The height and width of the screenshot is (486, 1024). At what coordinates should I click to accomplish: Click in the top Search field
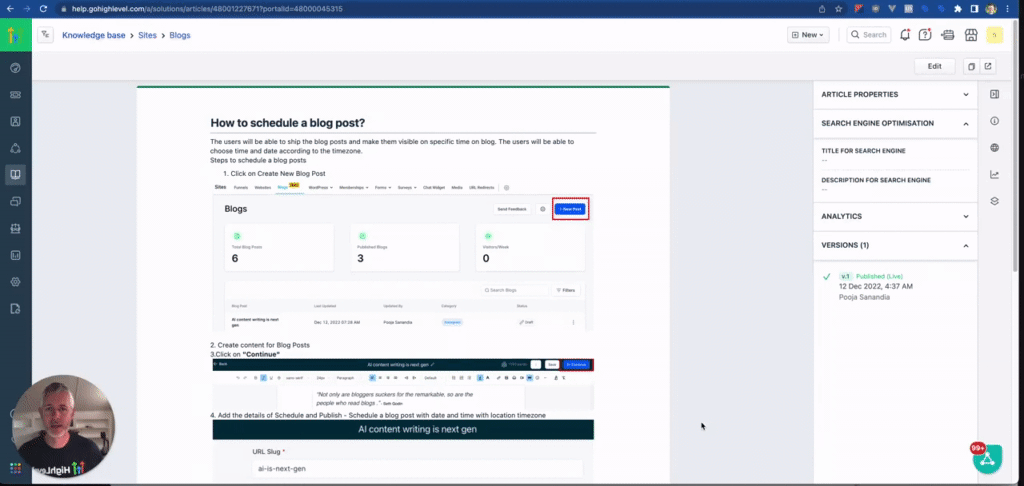[869, 35]
